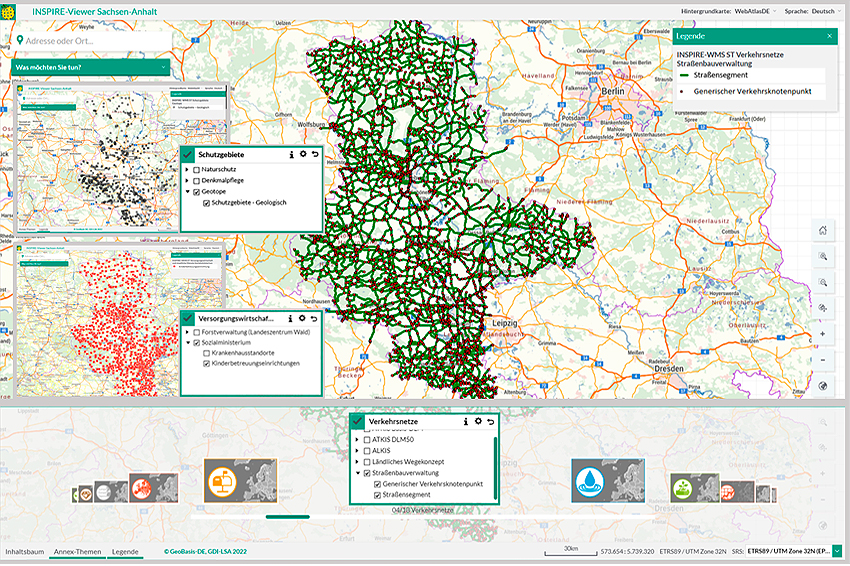Open settings gear in Schutzgebiete panel

(302, 155)
